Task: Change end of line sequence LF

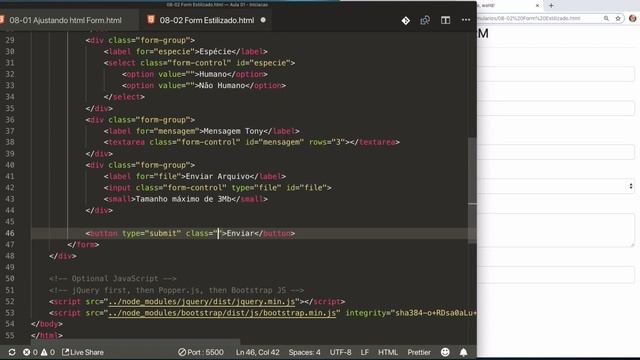Action: coord(364,352)
